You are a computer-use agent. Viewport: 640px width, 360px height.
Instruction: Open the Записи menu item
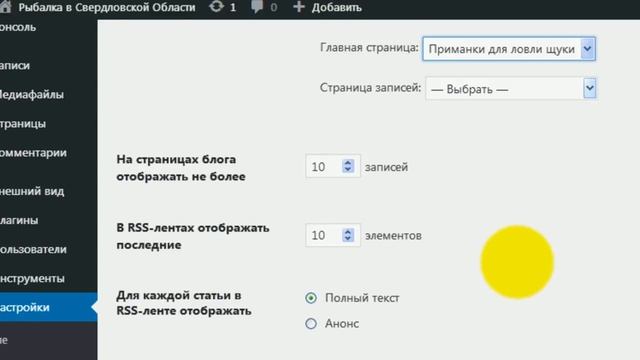(15, 65)
